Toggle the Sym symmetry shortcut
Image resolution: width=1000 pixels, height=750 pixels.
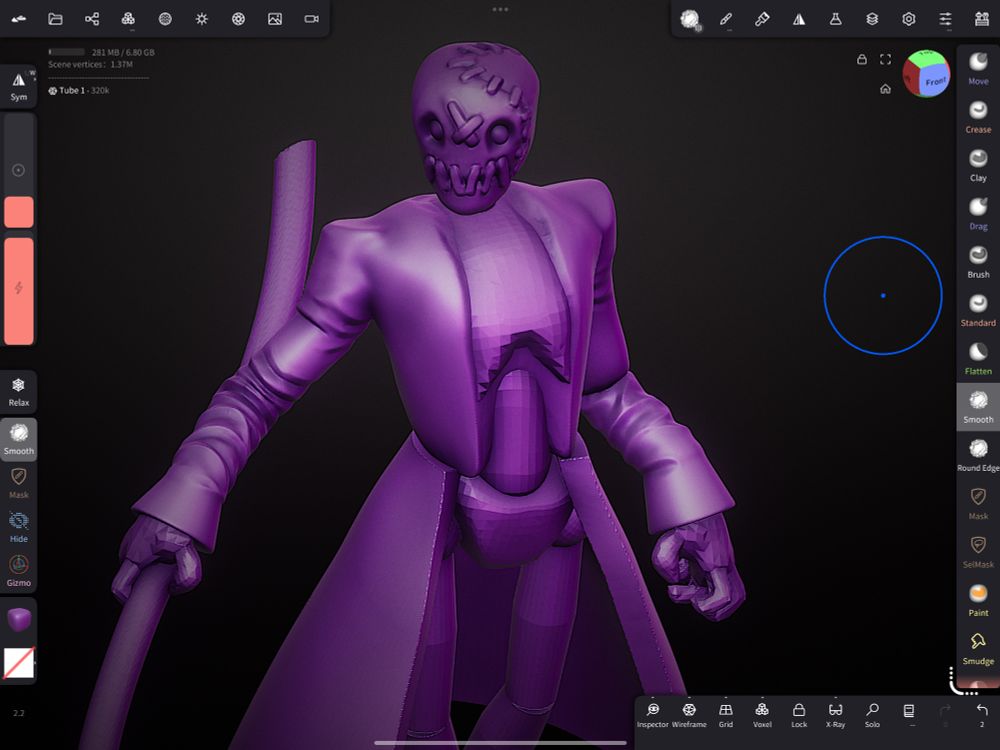(x=18, y=87)
